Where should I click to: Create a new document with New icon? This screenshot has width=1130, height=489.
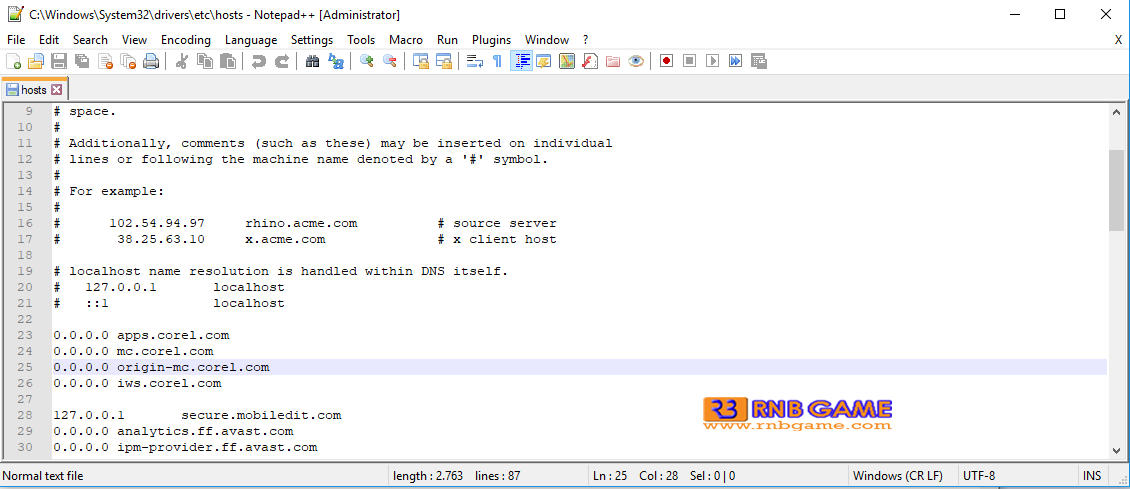pyautogui.click(x=13, y=61)
